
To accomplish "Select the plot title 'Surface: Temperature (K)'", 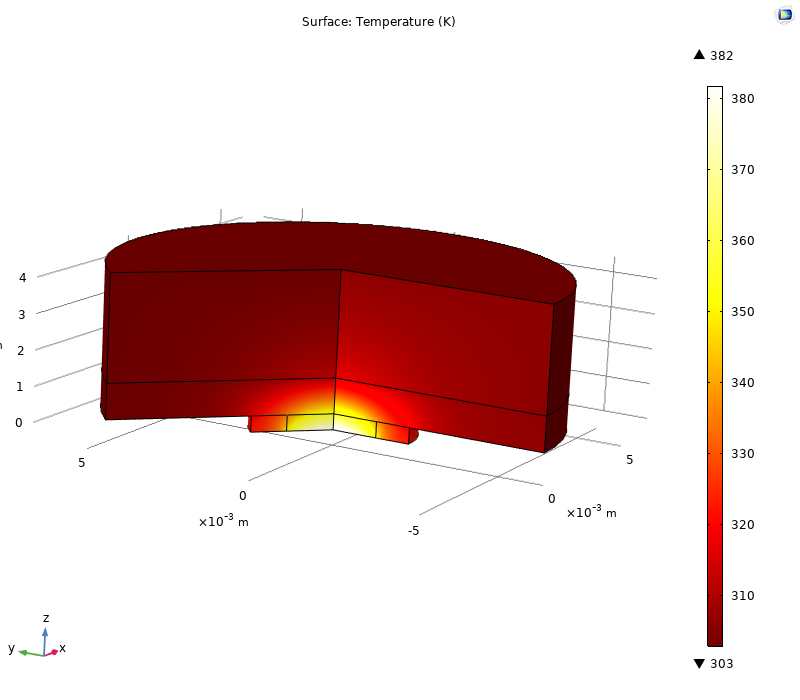I will [379, 21].
